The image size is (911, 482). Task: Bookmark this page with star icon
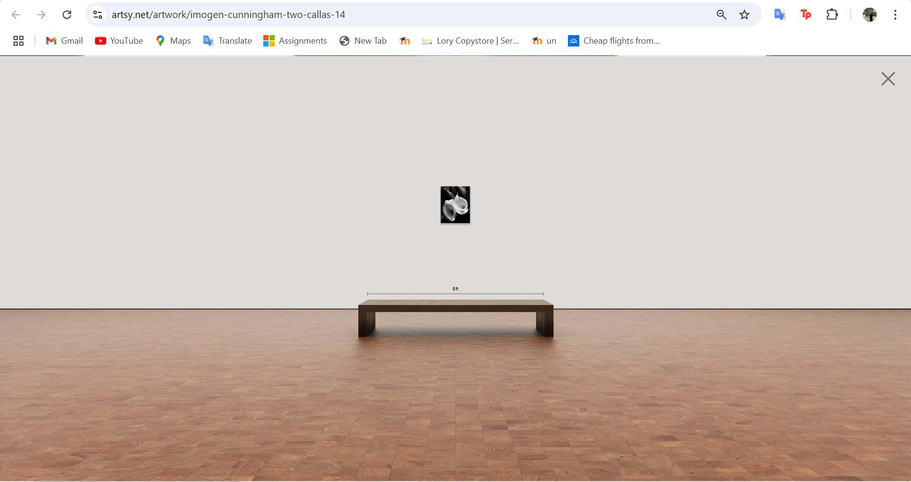[x=744, y=15]
